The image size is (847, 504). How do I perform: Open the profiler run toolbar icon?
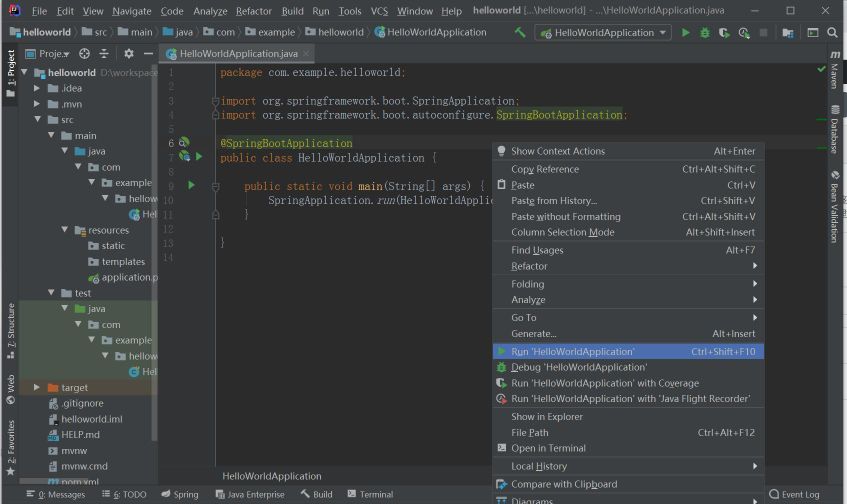click(x=744, y=32)
